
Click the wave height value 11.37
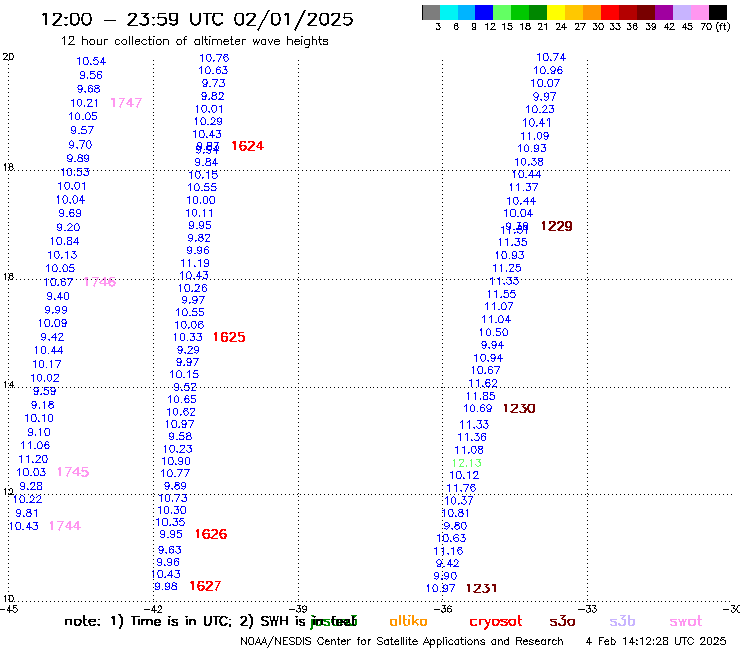(523, 187)
